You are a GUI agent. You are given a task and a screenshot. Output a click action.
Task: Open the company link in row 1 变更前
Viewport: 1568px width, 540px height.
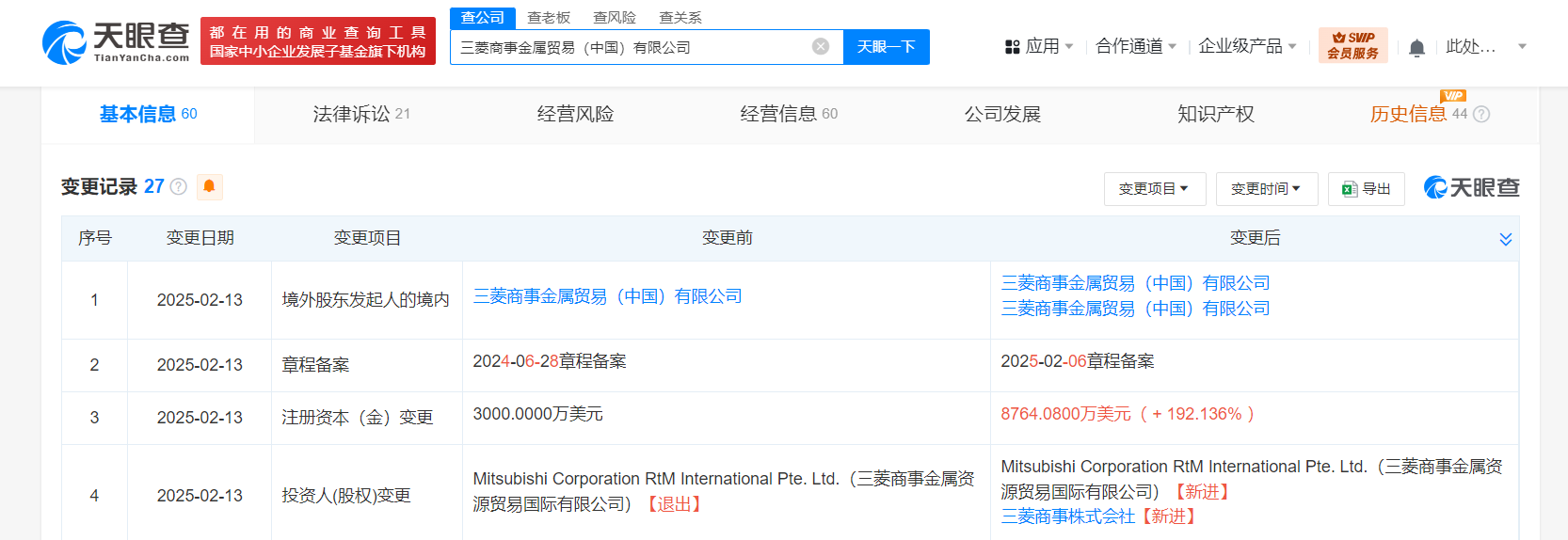point(607,296)
